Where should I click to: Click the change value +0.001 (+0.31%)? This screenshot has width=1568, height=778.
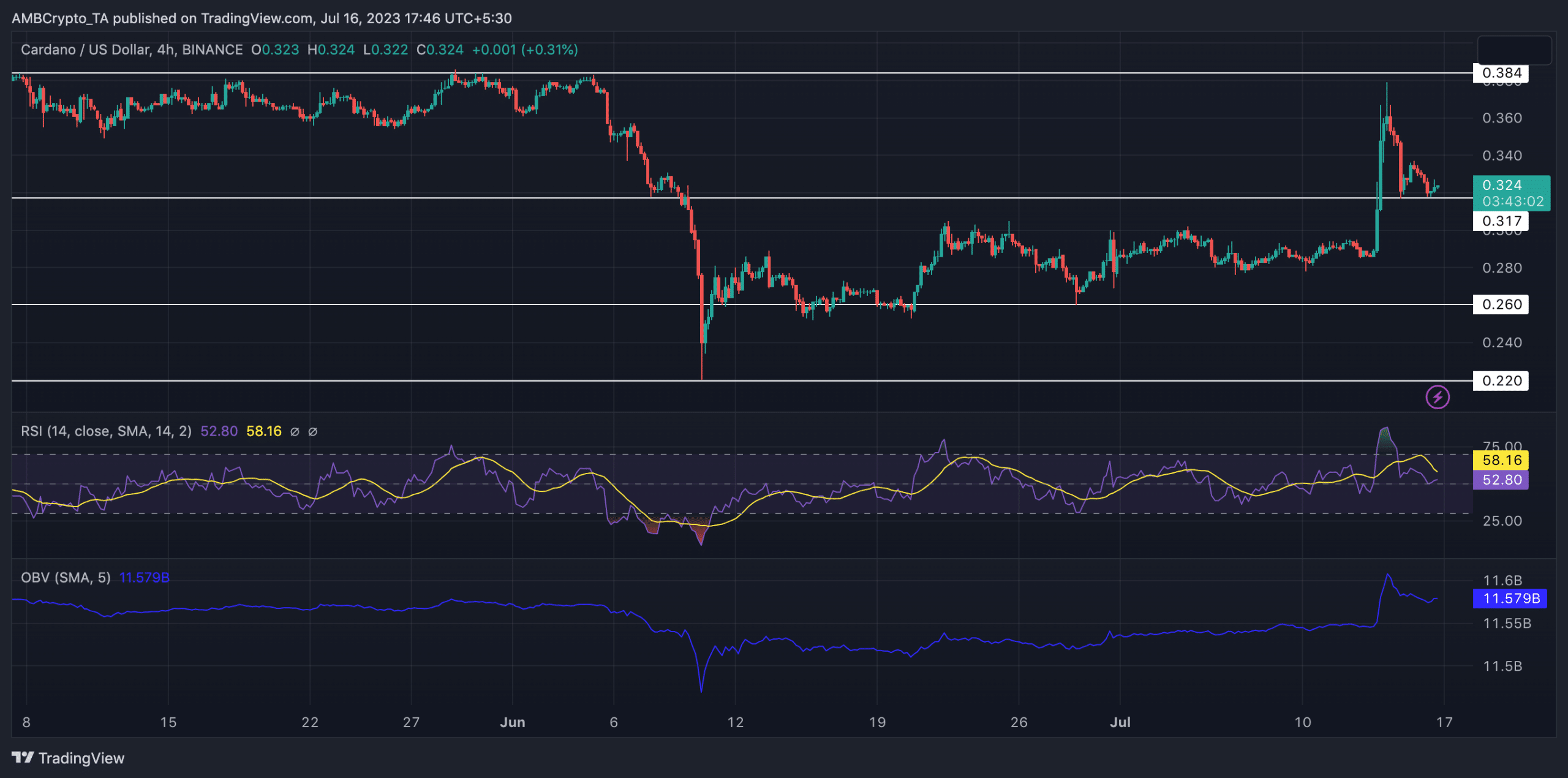525,50
